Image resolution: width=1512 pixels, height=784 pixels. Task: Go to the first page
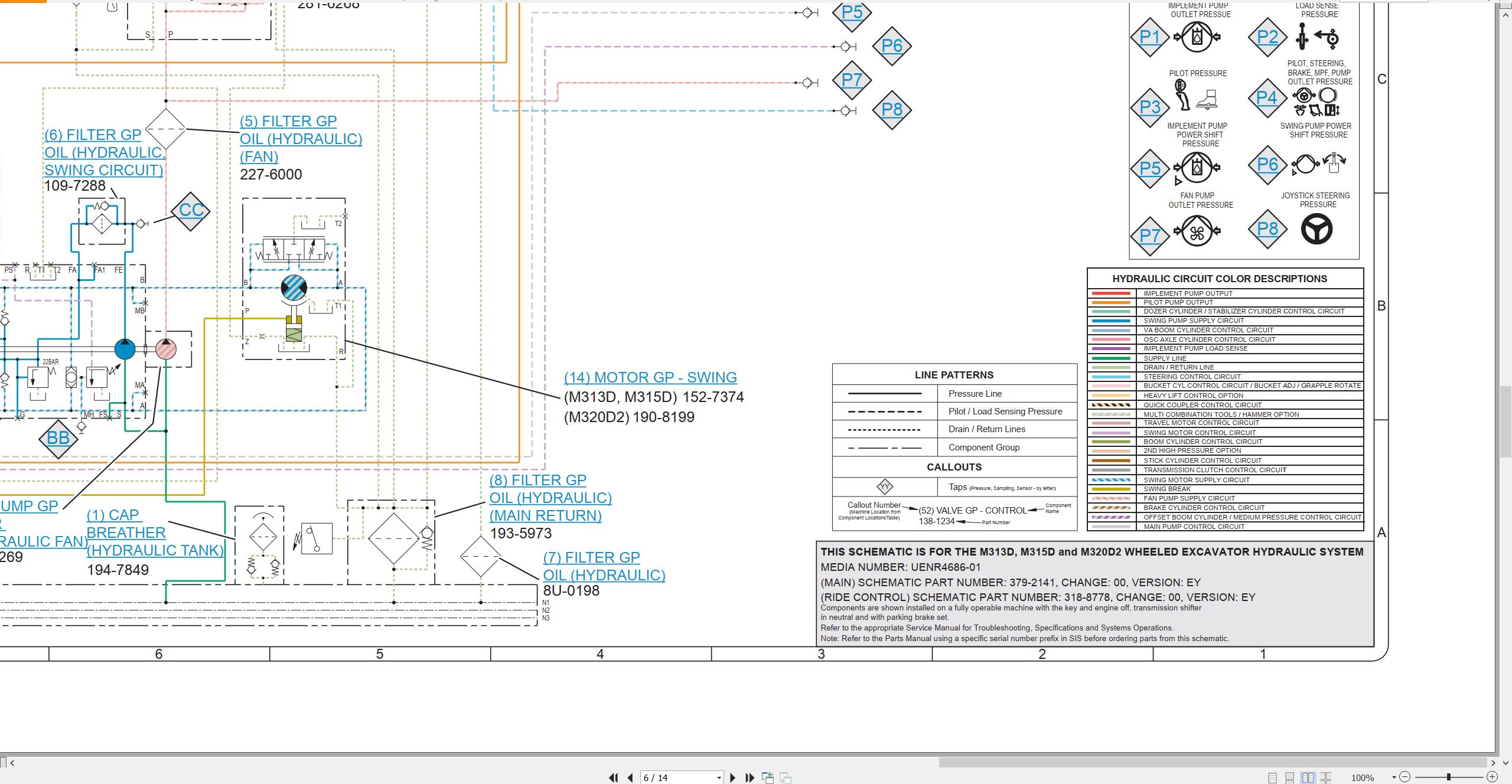tap(614, 778)
